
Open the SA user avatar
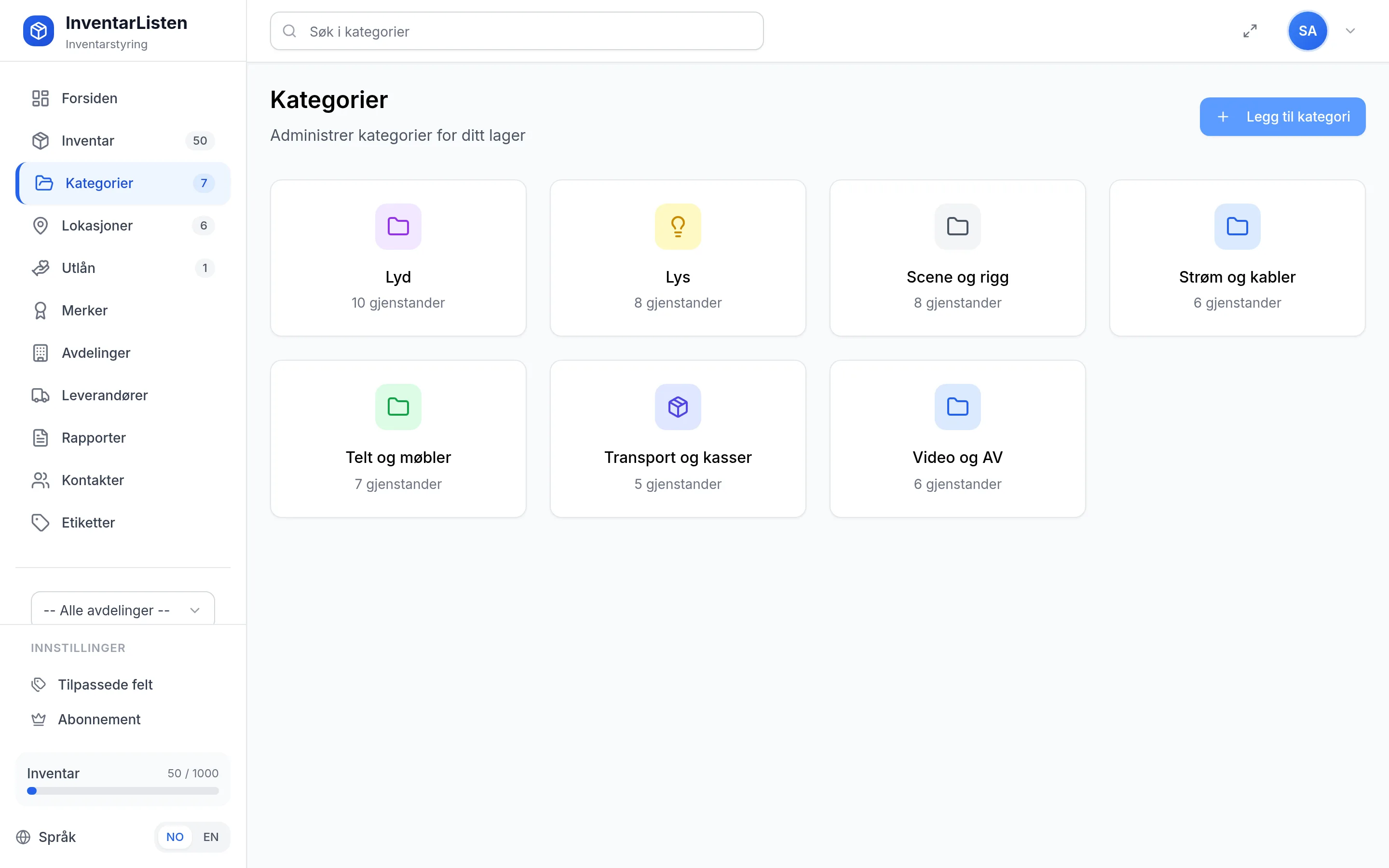(1307, 31)
